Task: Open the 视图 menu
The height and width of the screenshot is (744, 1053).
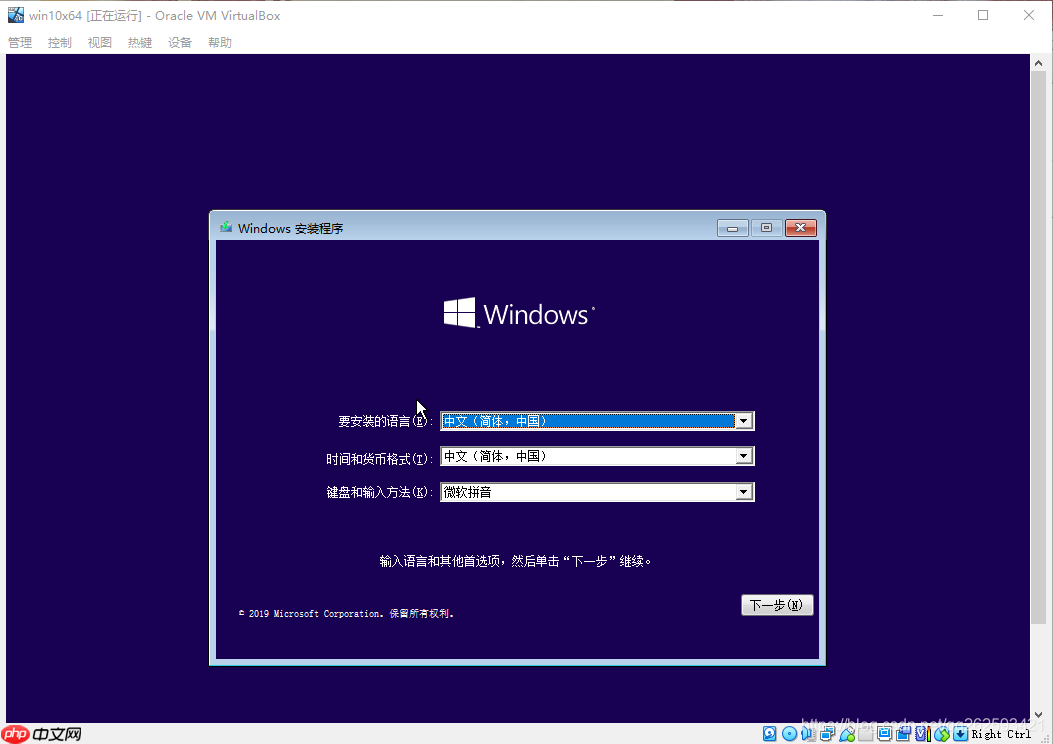Action: pyautogui.click(x=99, y=42)
